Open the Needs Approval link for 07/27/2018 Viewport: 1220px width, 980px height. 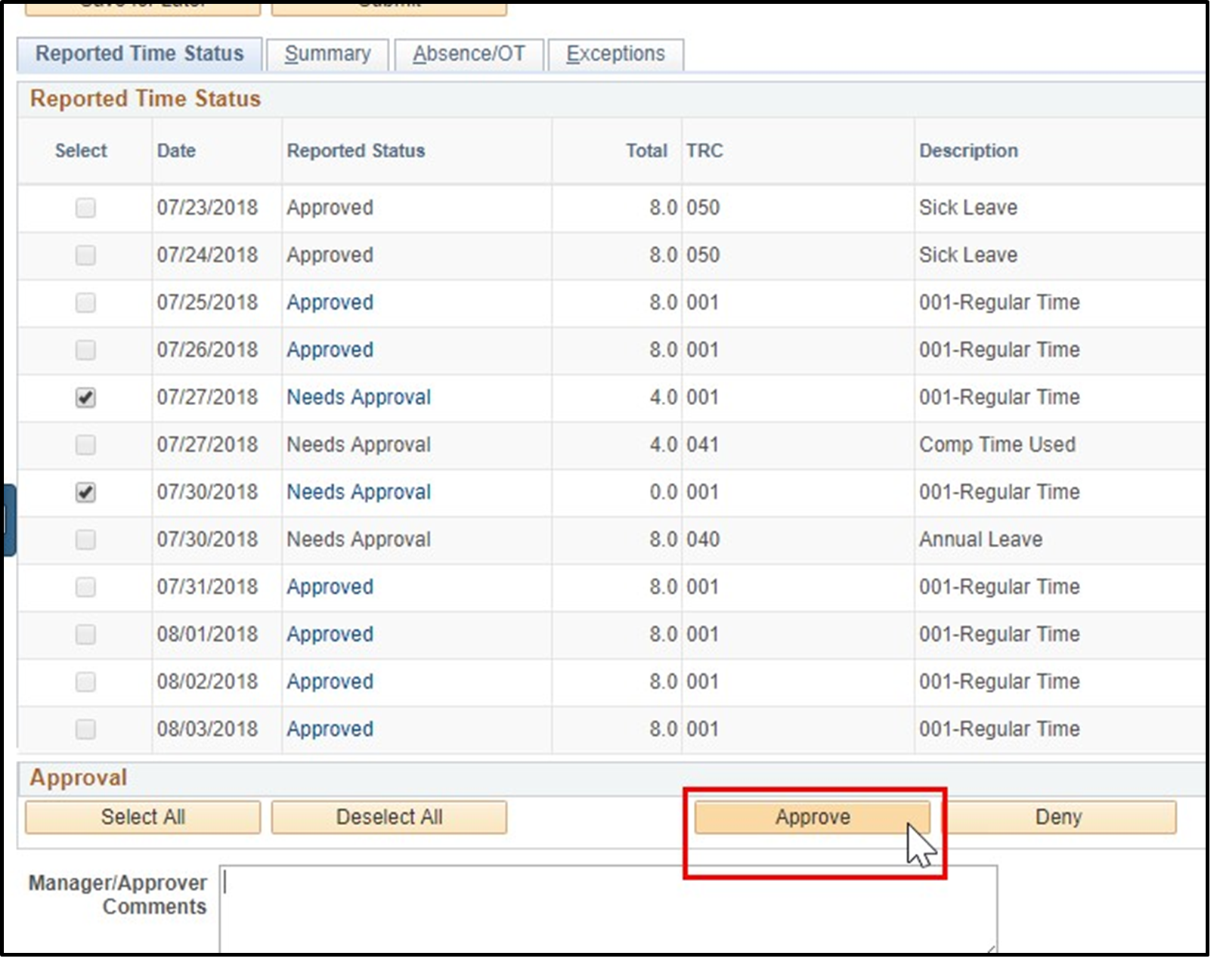click(x=359, y=397)
